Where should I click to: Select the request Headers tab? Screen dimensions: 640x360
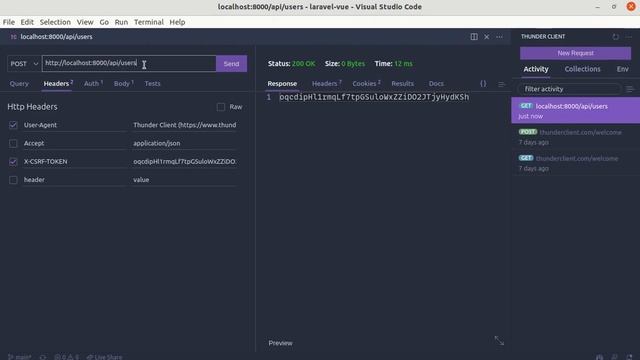pos(58,84)
